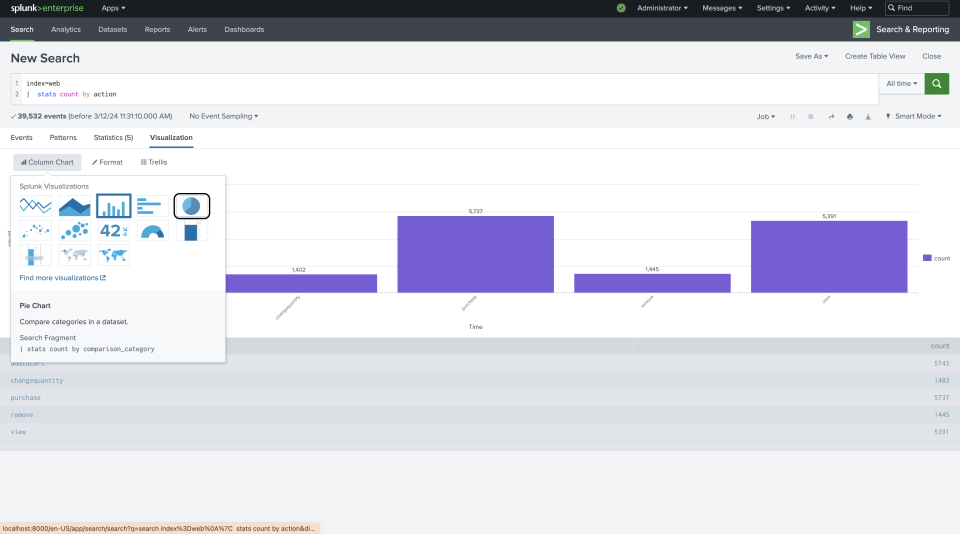
Task: Open the Reports nav item
Action: 157,29
